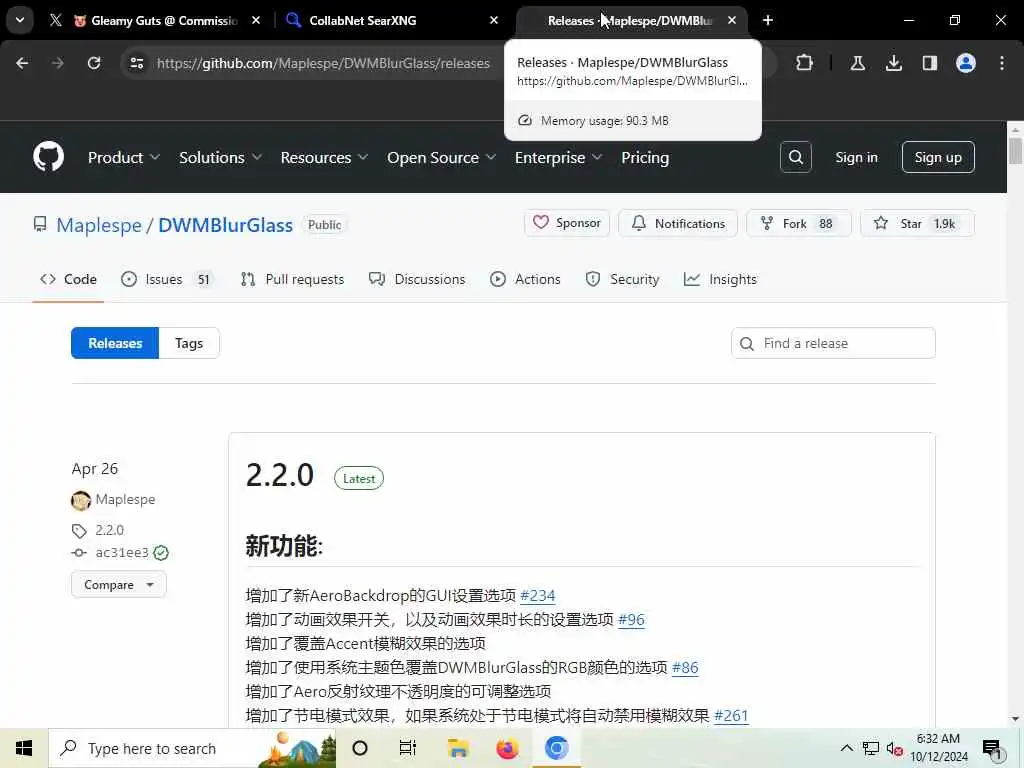This screenshot has height=768, width=1024.
Task: Click the browser address bar URL
Action: (323, 63)
